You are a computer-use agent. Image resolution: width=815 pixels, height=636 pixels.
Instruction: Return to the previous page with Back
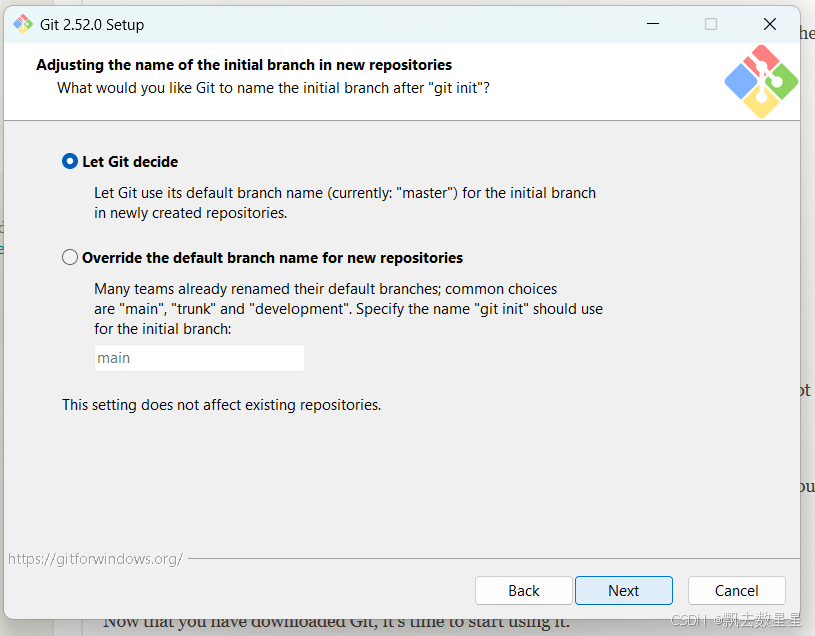(x=524, y=591)
